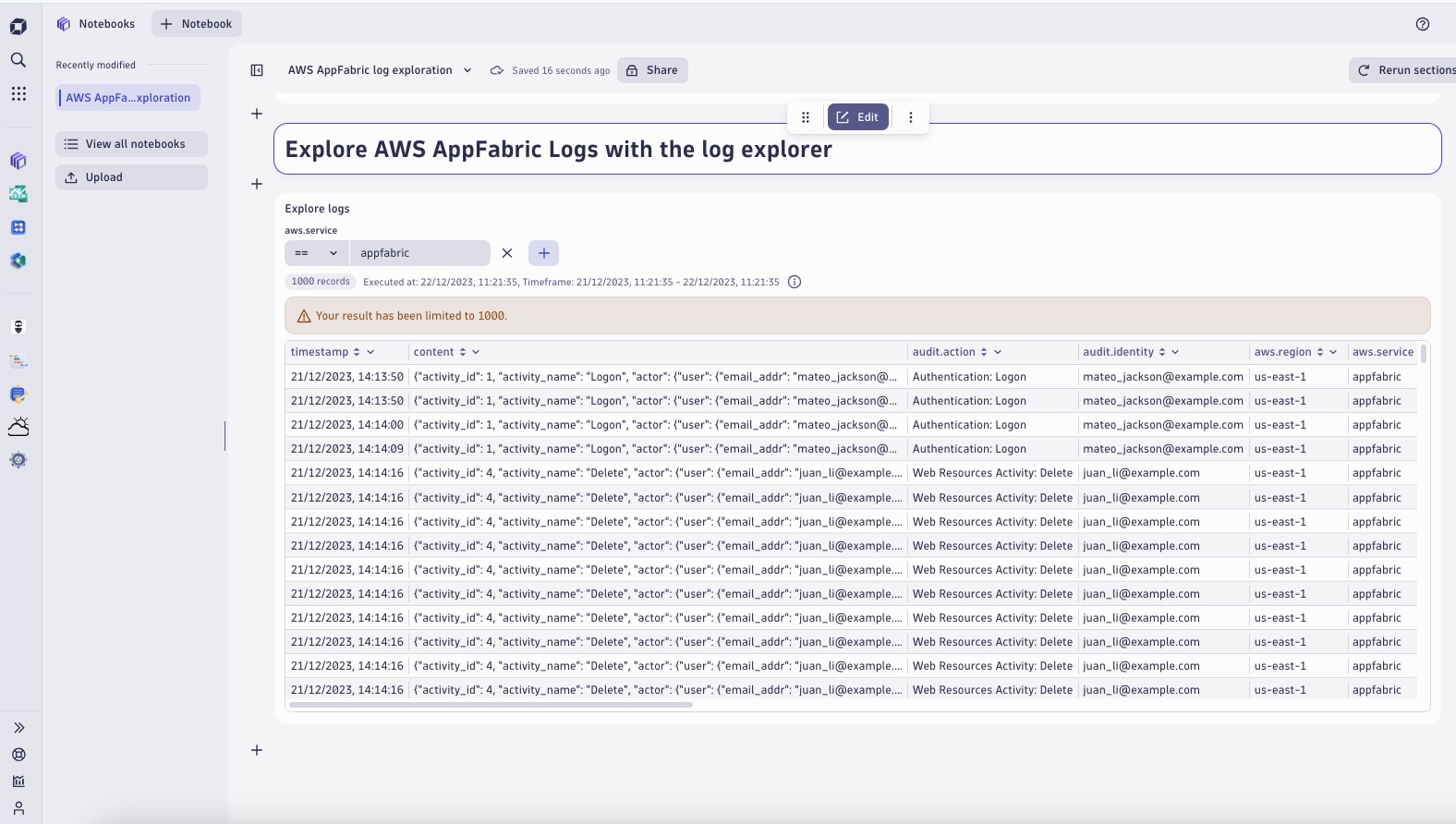Open the section's three-dot more menu
This screenshot has width=1456, height=824.
pos(911,117)
